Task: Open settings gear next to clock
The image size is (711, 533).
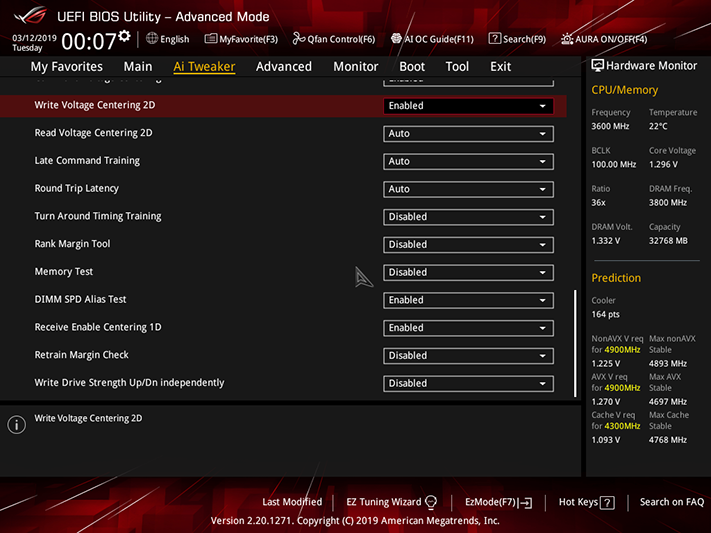Action: [124, 36]
